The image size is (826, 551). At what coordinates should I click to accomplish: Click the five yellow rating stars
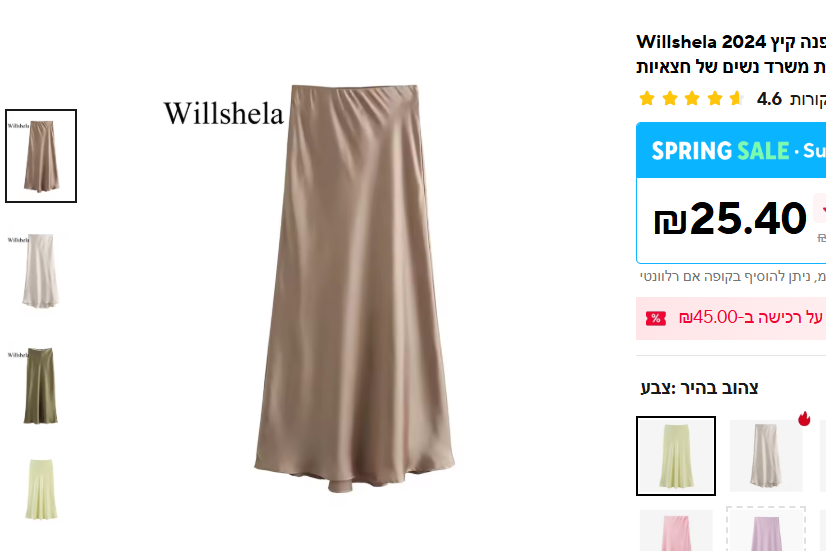tap(691, 99)
